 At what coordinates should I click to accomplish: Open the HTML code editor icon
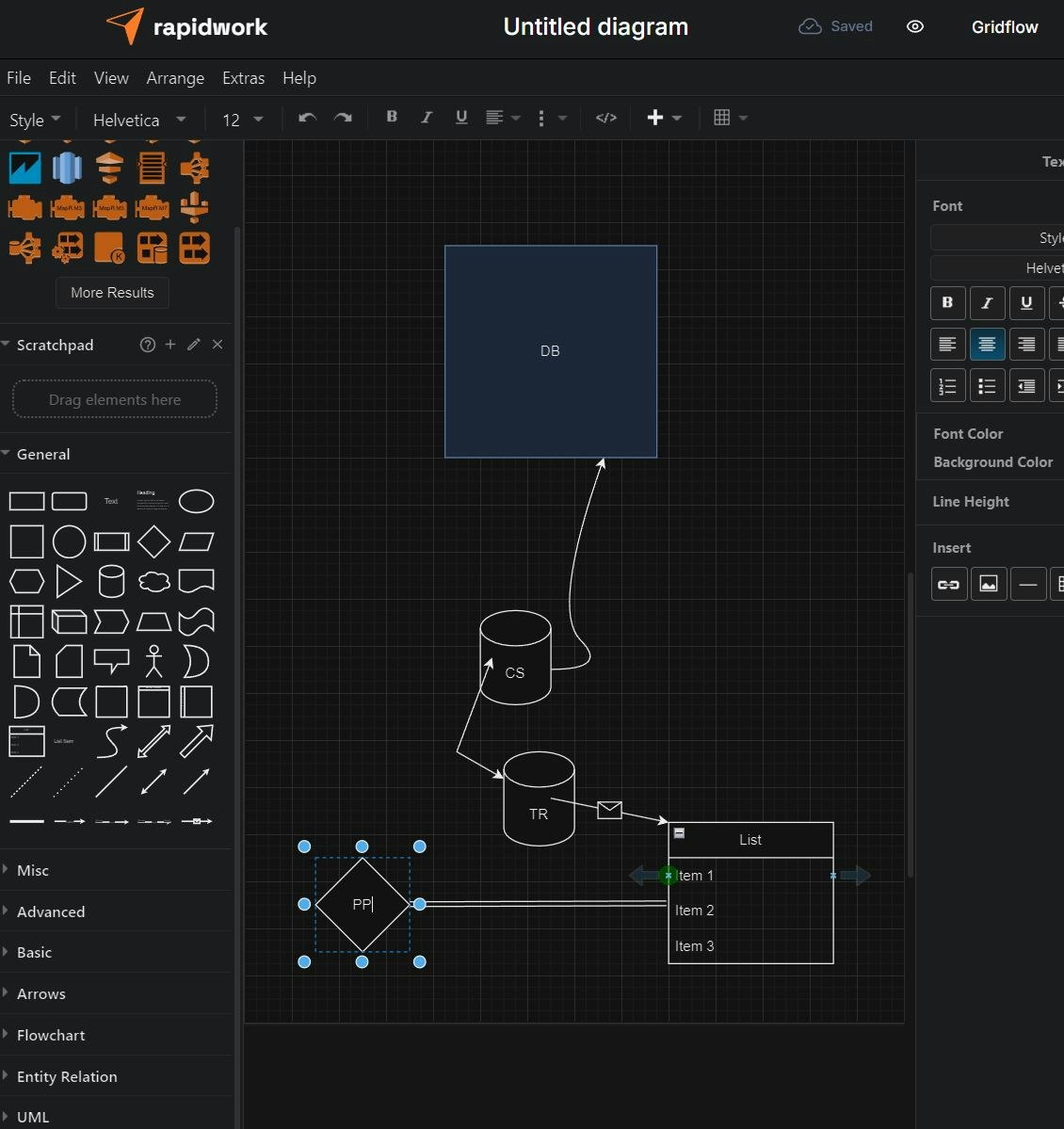[606, 118]
